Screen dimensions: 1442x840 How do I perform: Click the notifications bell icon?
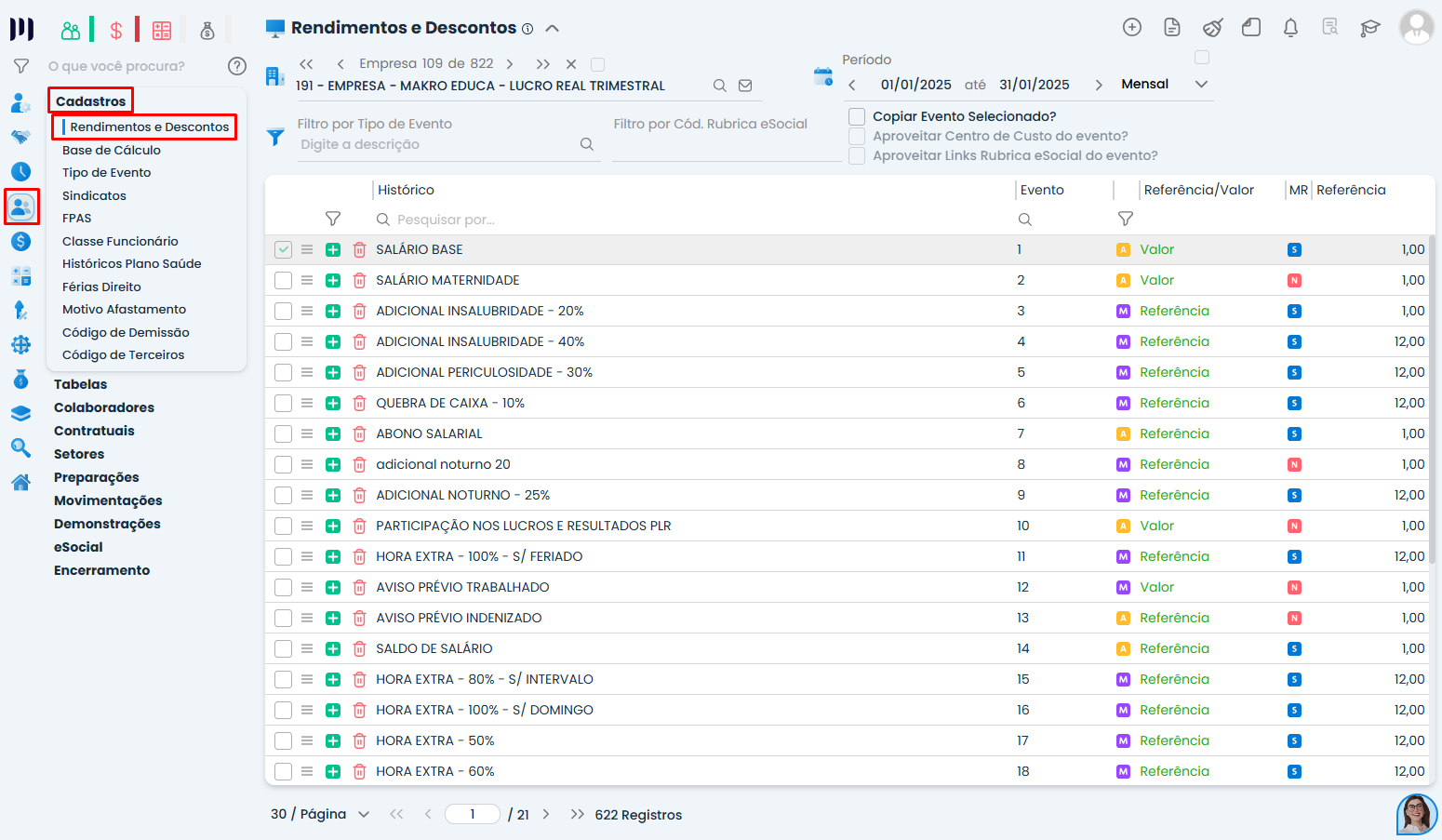pos(1290,28)
